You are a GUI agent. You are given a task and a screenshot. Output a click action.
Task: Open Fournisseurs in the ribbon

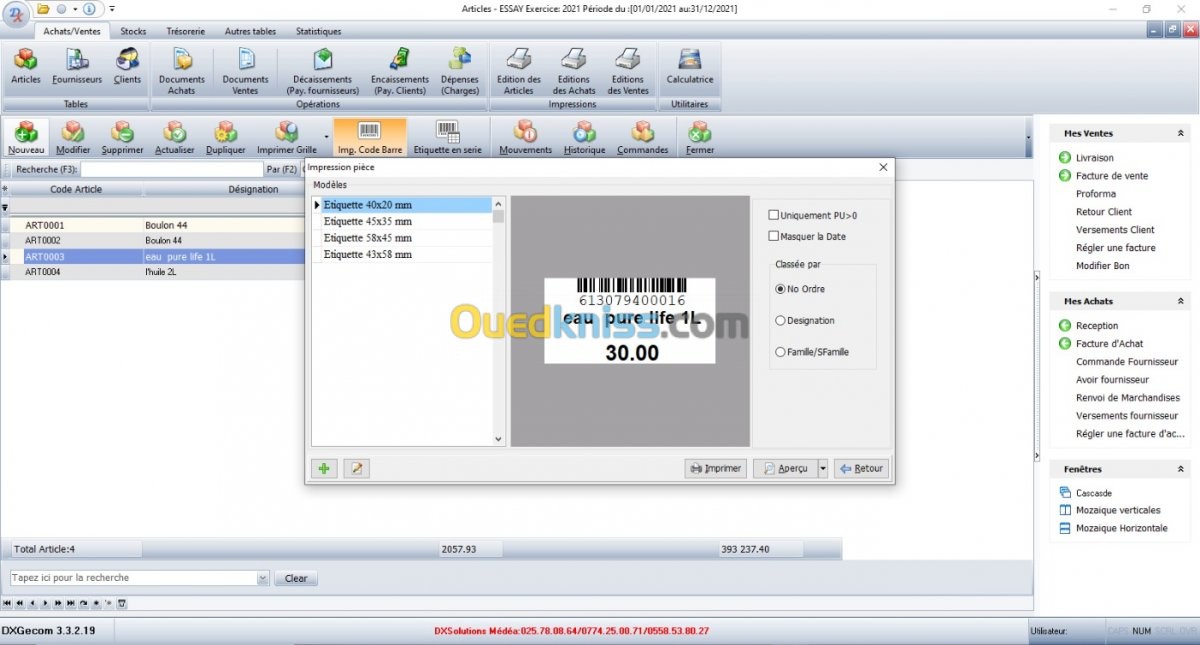(77, 66)
